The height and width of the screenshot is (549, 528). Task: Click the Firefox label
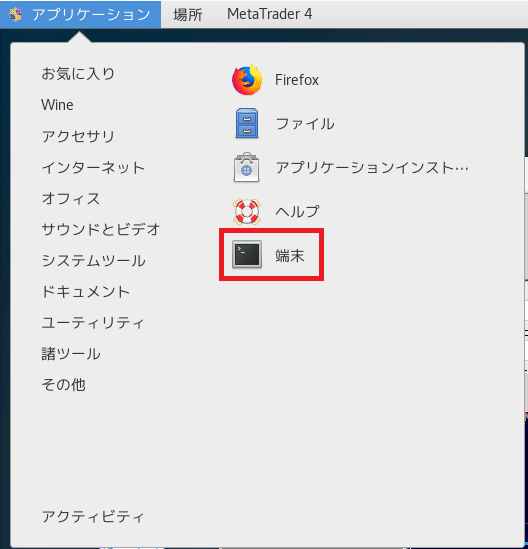click(x=297, y=80)
